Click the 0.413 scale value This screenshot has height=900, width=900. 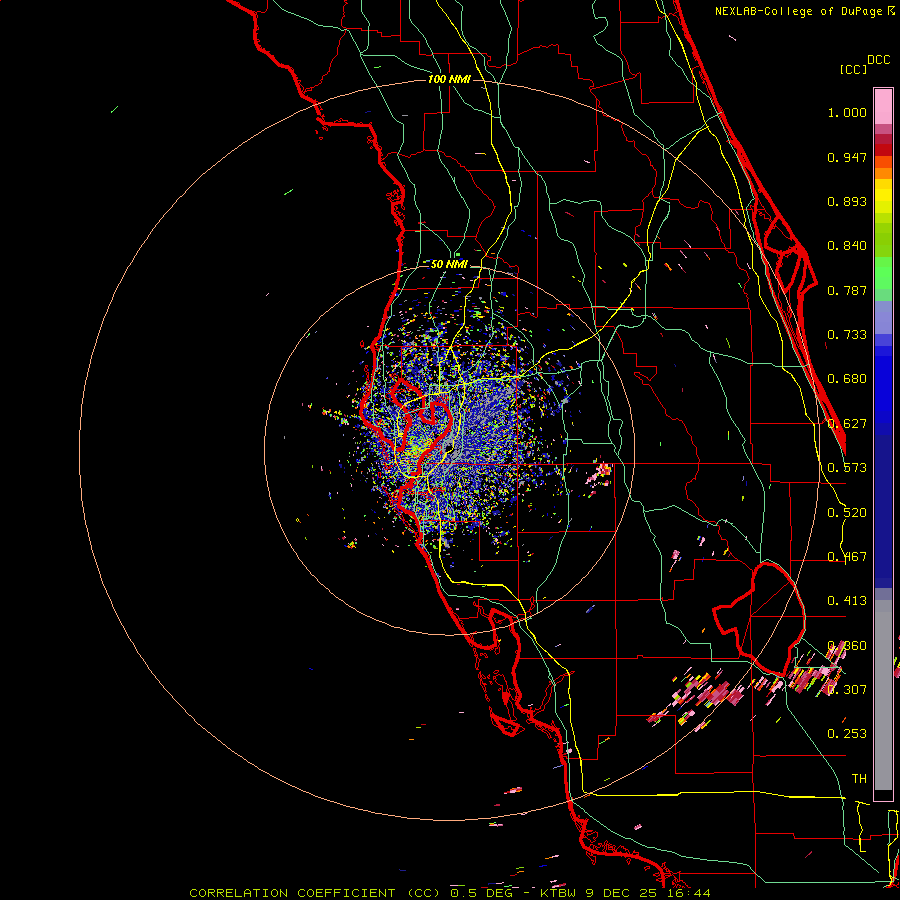pyautogui.click(x=847, y=601)
